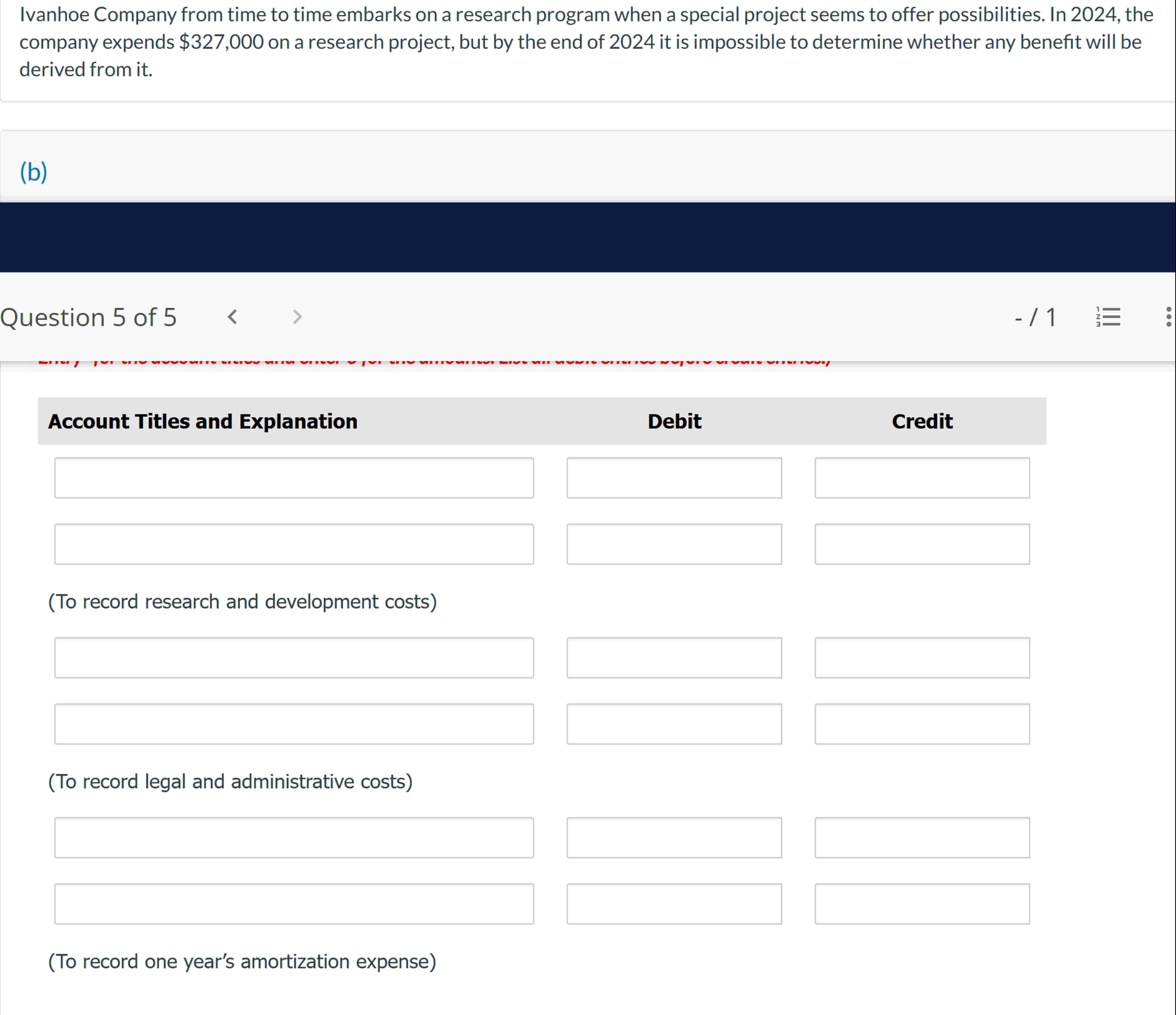
Task: Click the Debit field for legal and administrative costs
Action: pyautogui.click(x=675, y=658)
